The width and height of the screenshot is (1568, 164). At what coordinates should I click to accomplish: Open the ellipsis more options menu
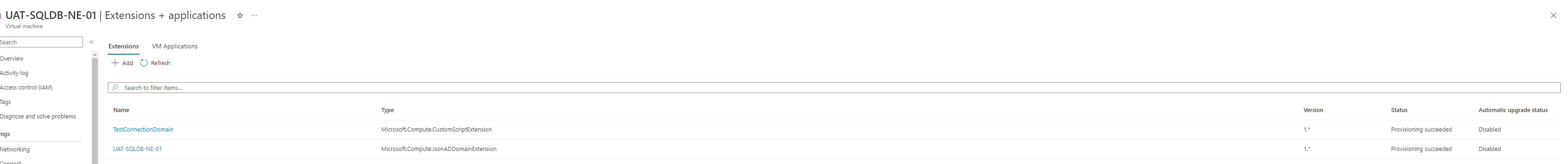click(254, 16)
